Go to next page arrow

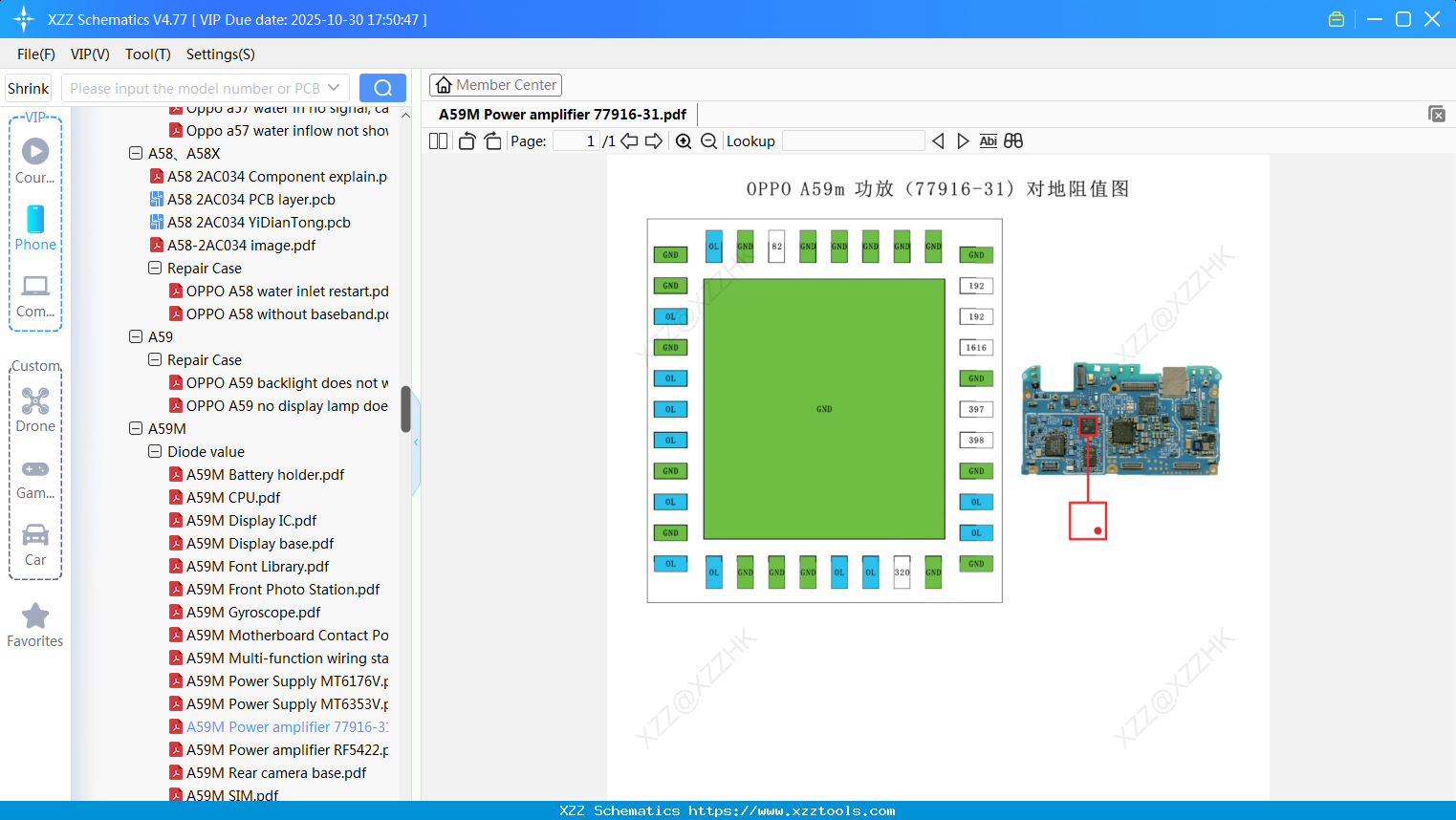coord(654,141)
